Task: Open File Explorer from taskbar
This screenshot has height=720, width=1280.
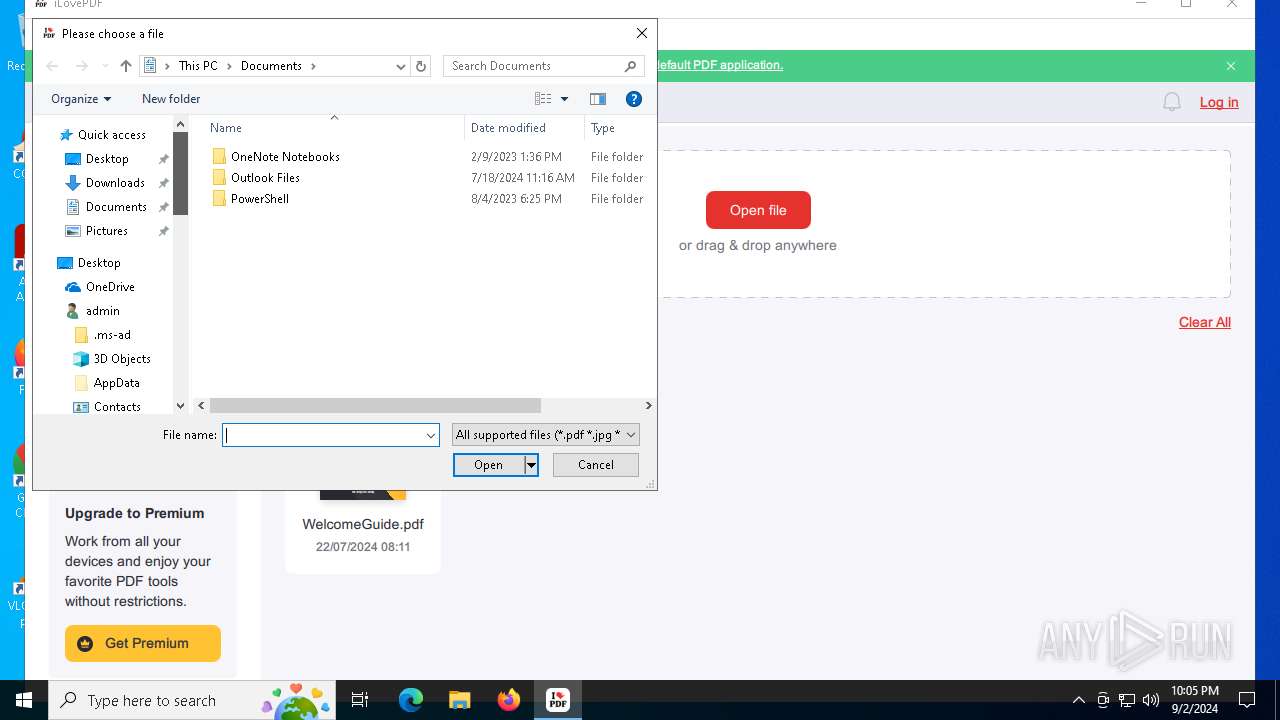Action: pyautogui.click(x=459, y=700)
